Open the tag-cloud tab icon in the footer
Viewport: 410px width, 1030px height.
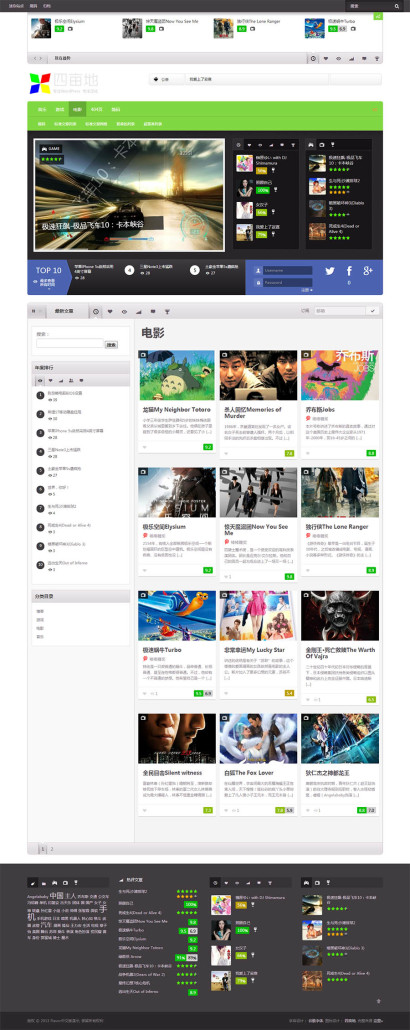(x=34, y=882)
